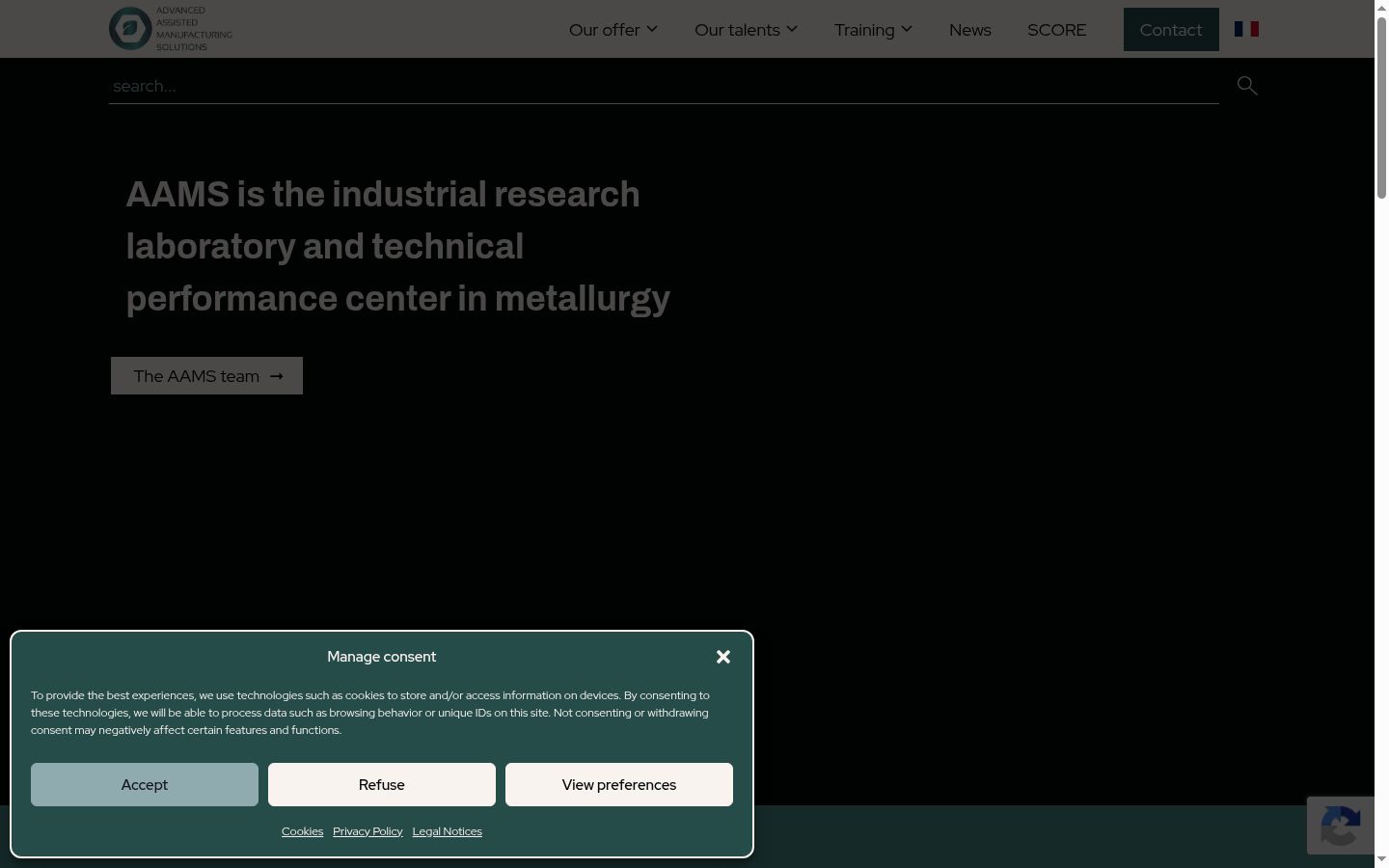Click the magnifying glass search icon
Viewport: 1389px width, 868px height.
click(x=1247, y=86)
